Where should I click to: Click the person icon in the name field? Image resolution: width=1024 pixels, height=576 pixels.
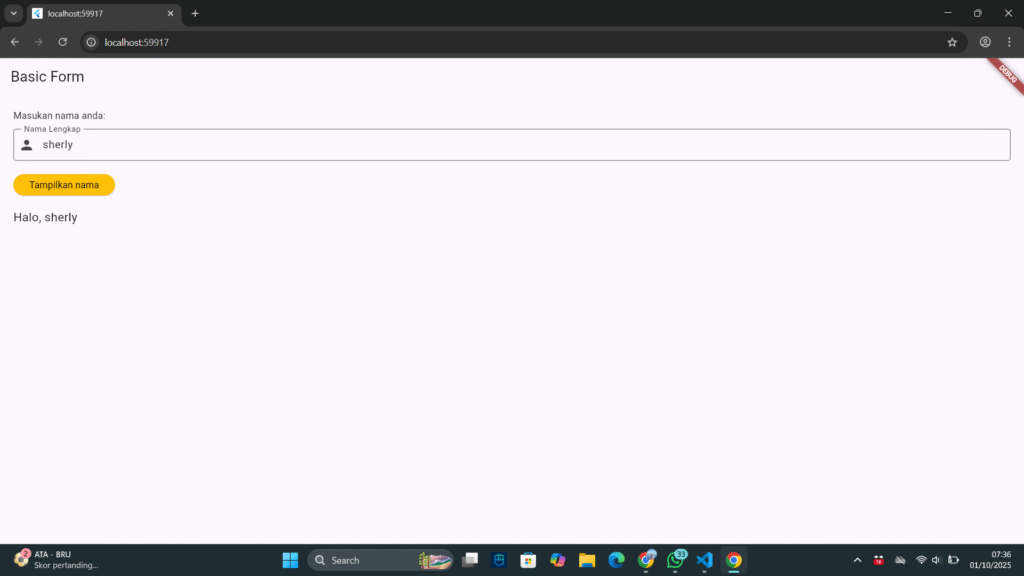[x=27, y=145]
